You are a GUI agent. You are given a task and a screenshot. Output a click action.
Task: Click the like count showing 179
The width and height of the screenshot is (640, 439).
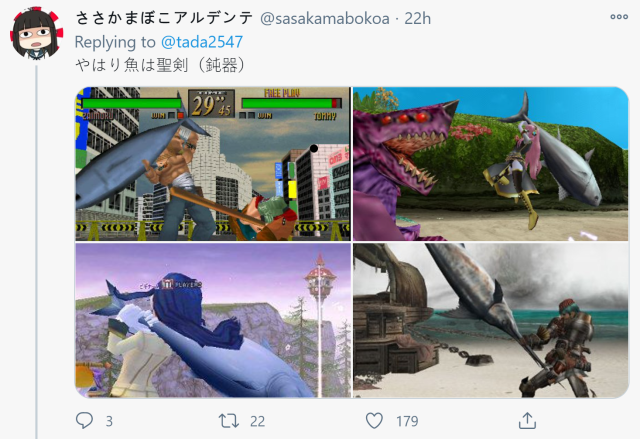pyautogui.click(x=407, y=421)
